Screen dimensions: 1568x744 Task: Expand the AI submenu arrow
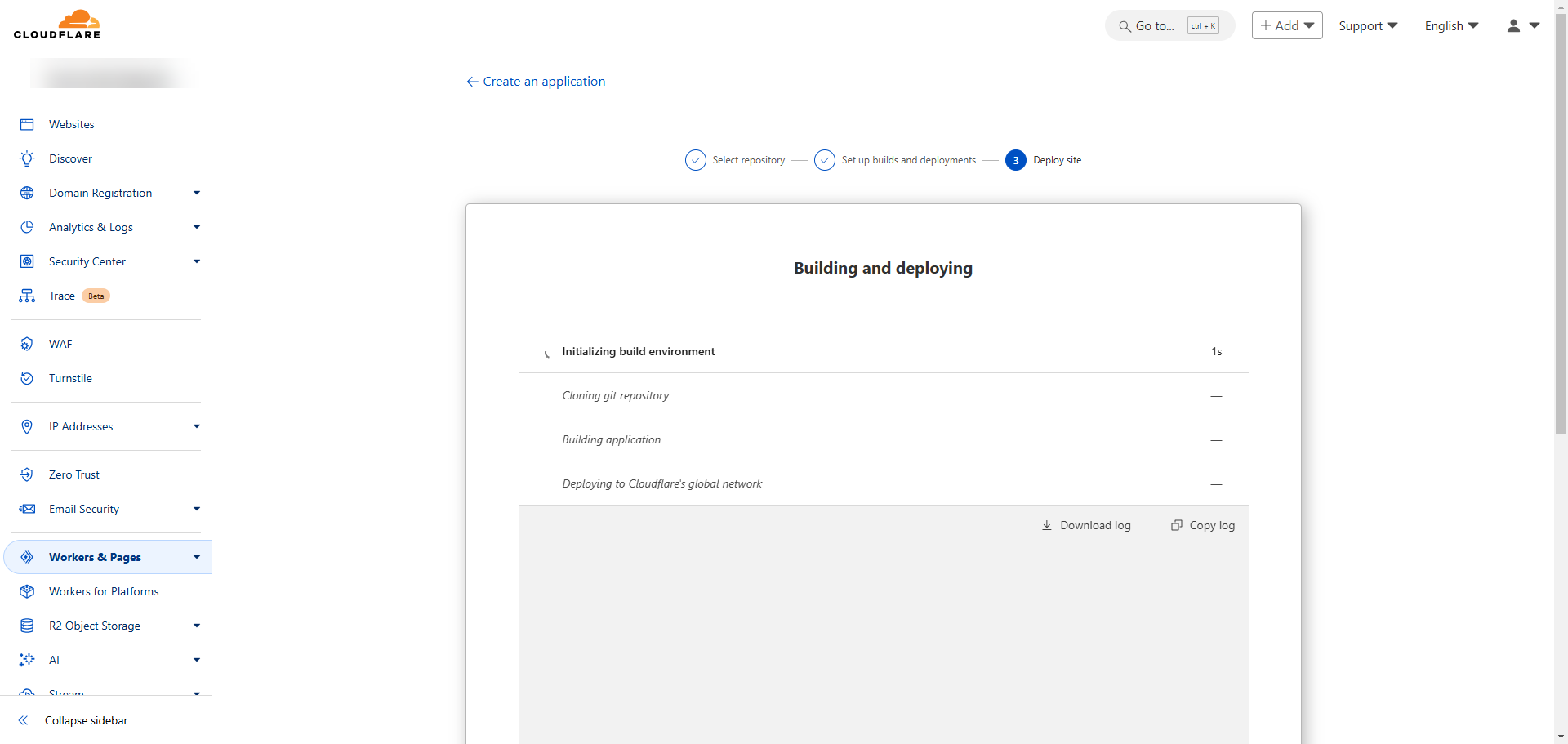[x=197, y=660]
